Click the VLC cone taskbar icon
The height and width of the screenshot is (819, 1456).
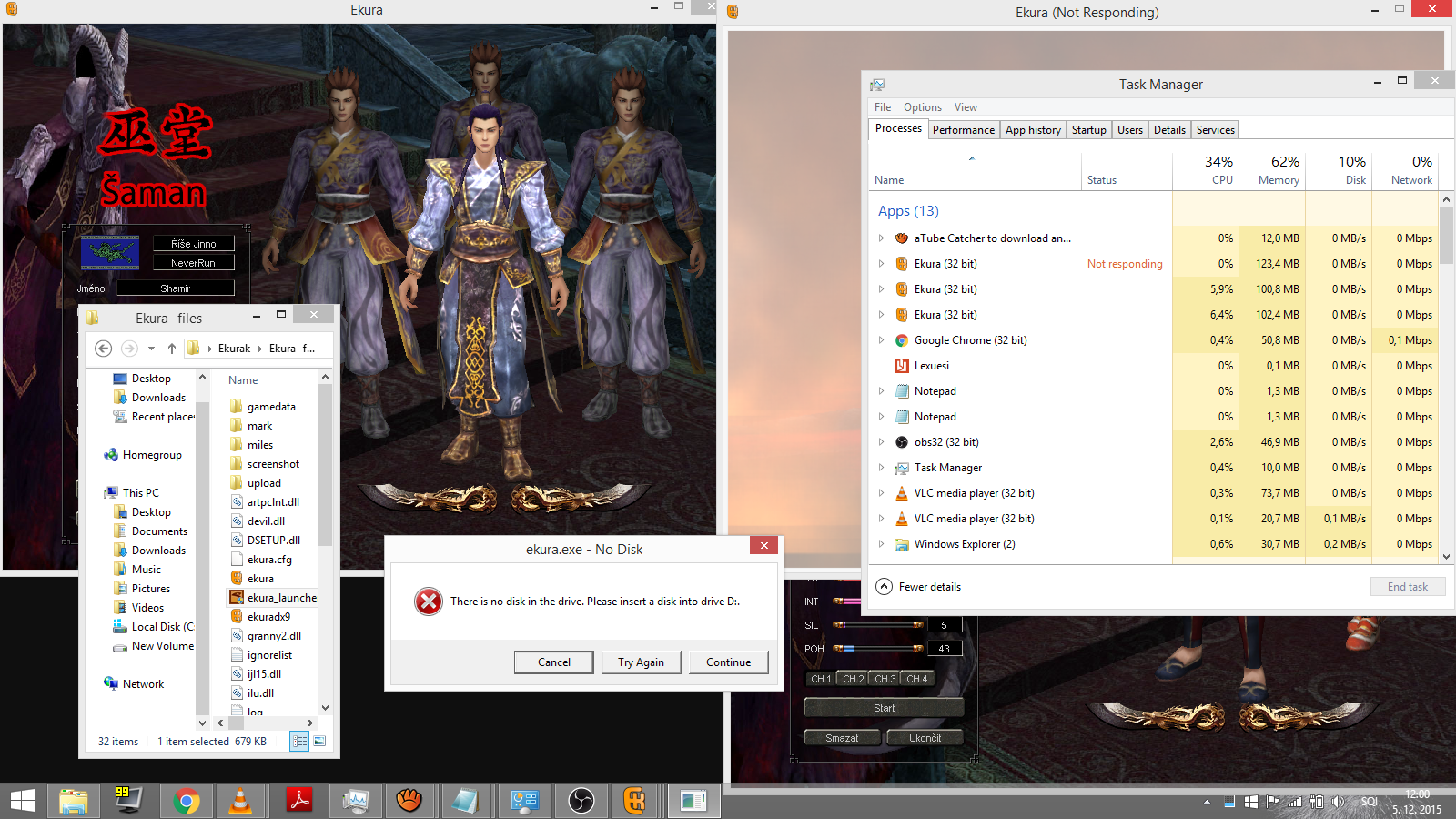[240, 801]
